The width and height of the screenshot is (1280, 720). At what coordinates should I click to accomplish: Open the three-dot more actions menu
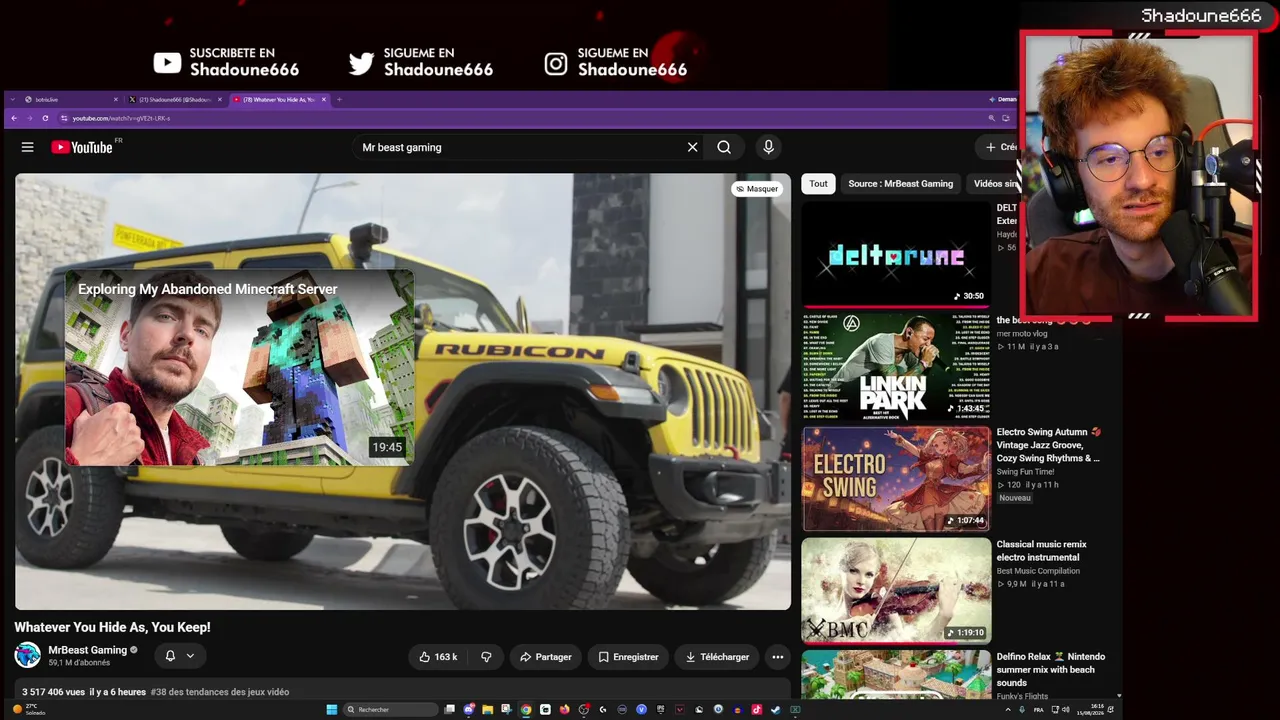click(777, 657)
